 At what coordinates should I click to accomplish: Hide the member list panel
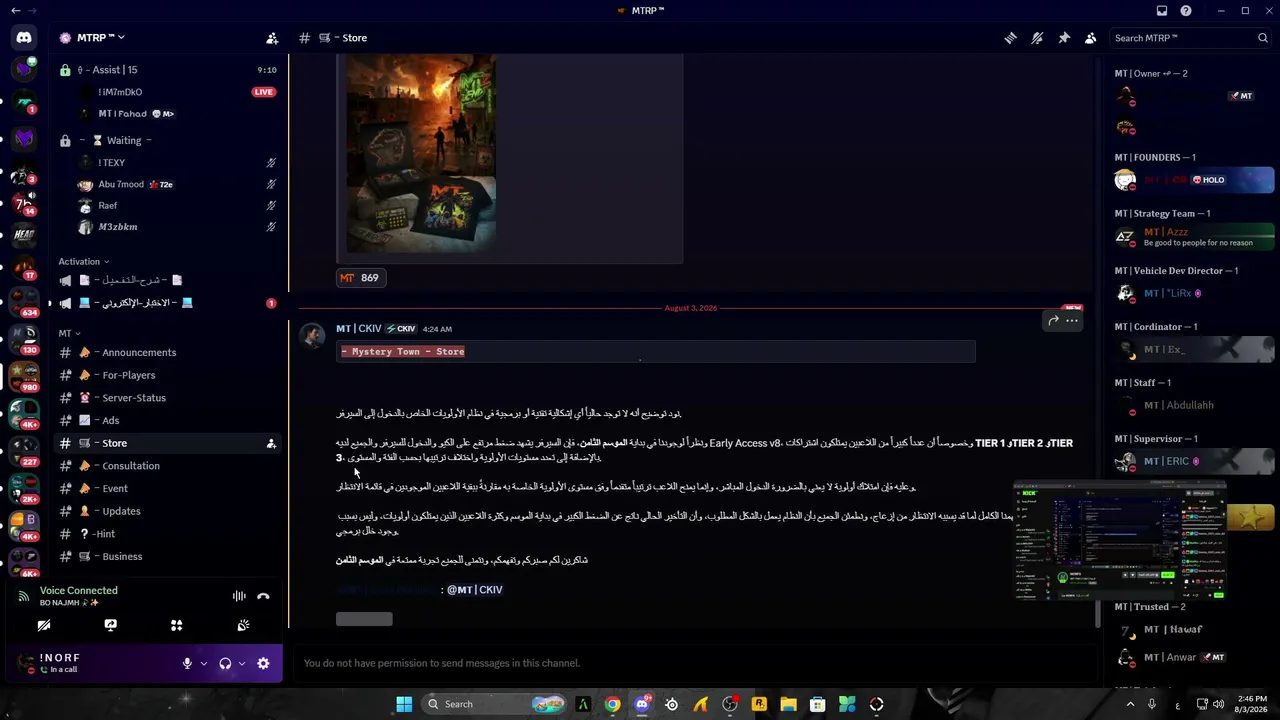[x=1090, y=38]
